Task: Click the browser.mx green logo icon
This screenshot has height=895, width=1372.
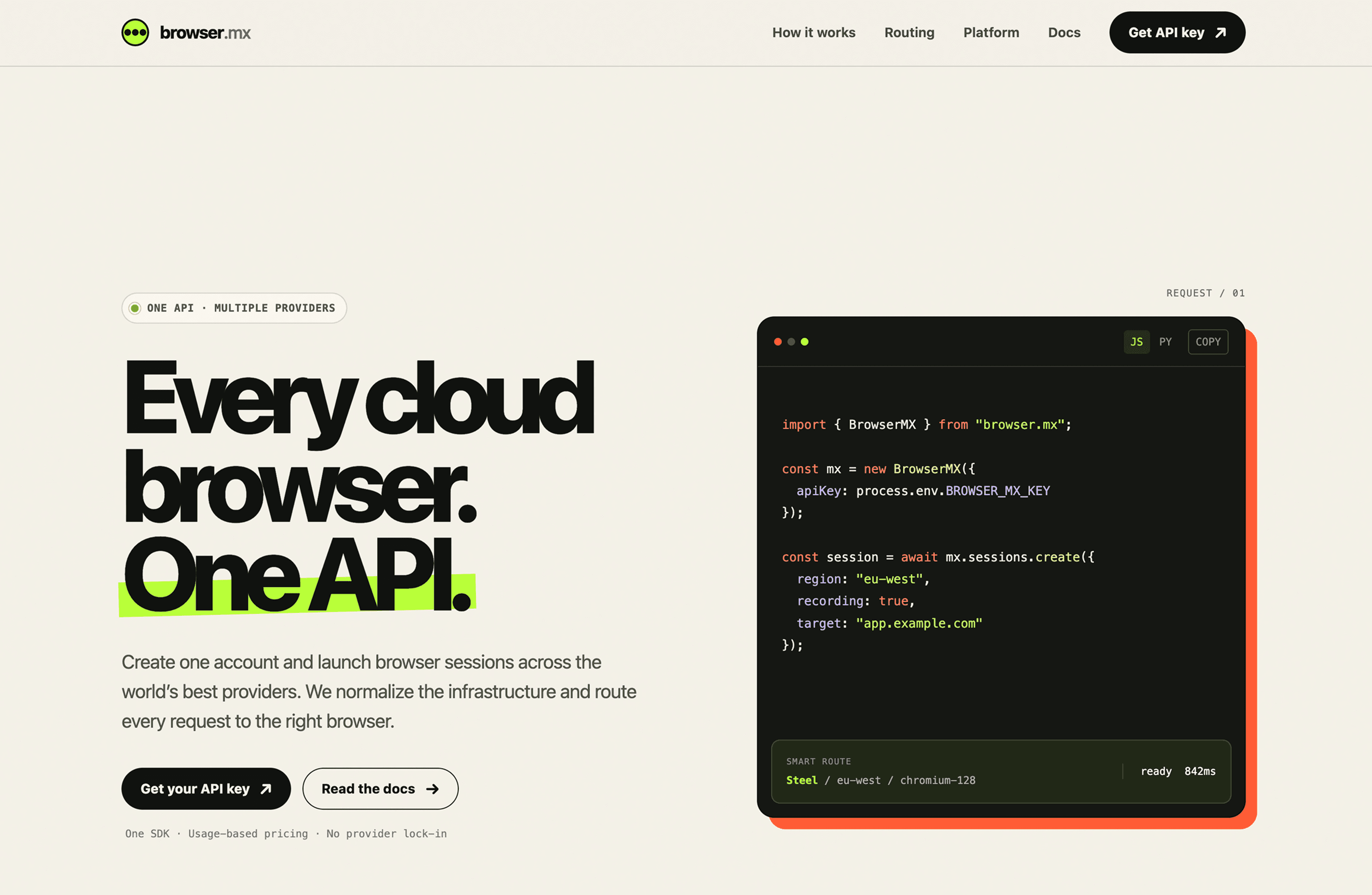Action: click(135, 32)
